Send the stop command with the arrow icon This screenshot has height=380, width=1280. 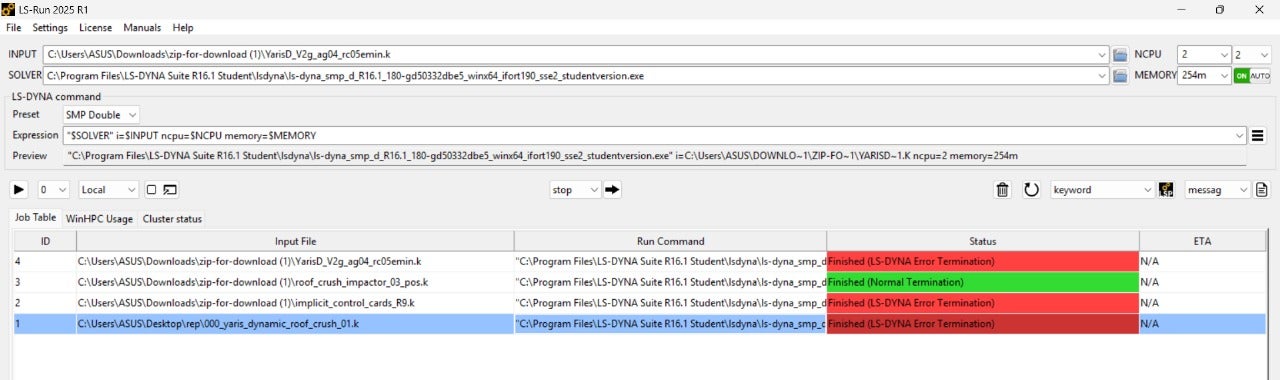[x=613, y=189]
